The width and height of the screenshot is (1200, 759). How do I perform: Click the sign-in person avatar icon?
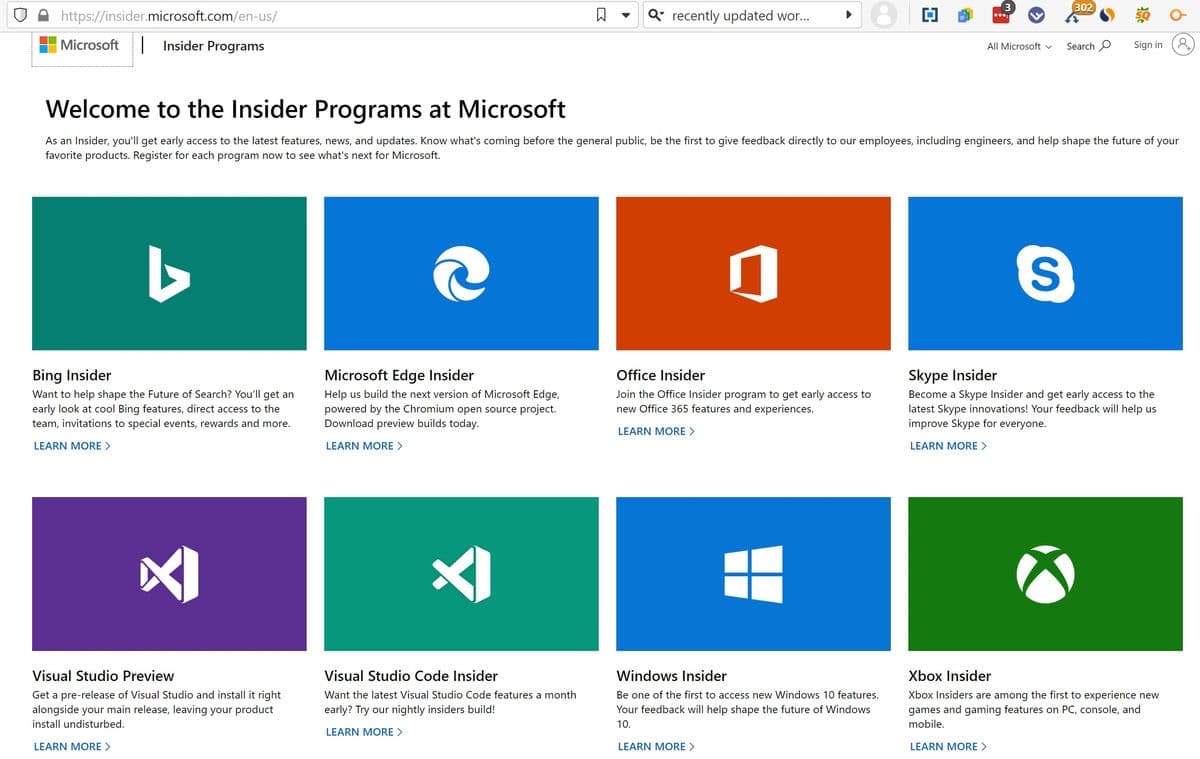(1183, 45)
